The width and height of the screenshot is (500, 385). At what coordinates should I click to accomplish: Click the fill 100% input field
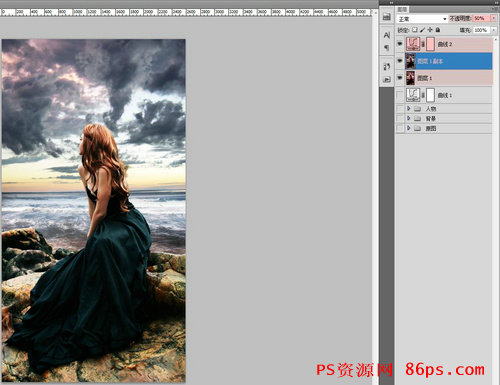pos(480,30)
